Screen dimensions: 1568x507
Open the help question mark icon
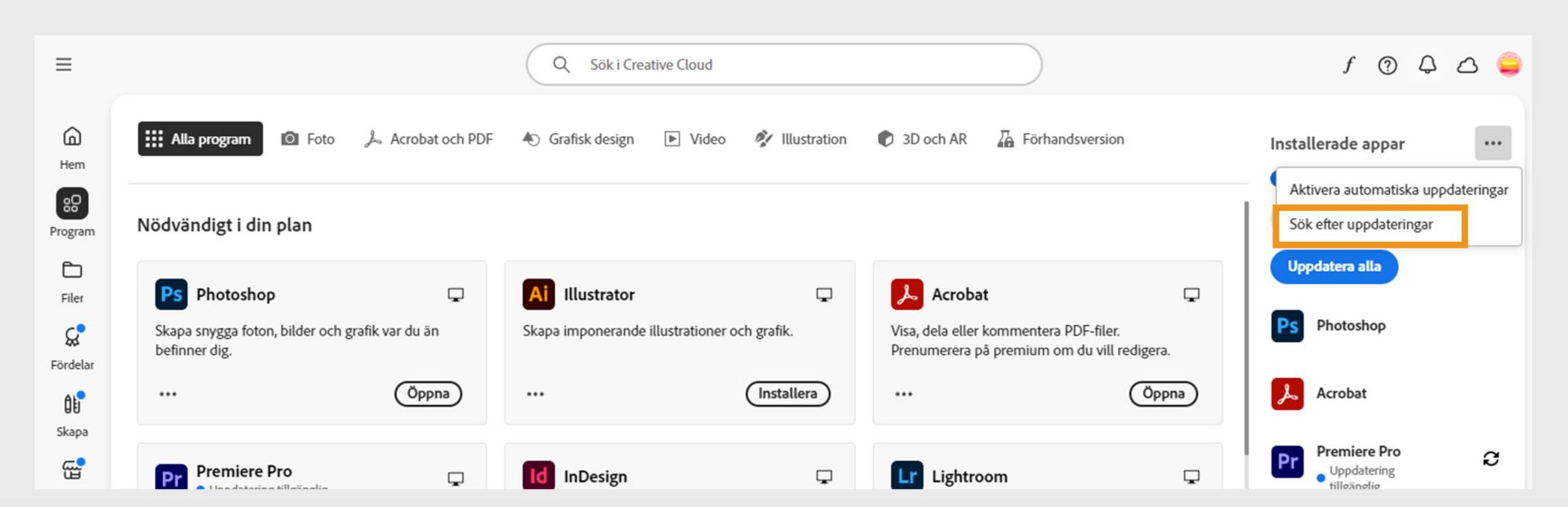click(1388, 65)
